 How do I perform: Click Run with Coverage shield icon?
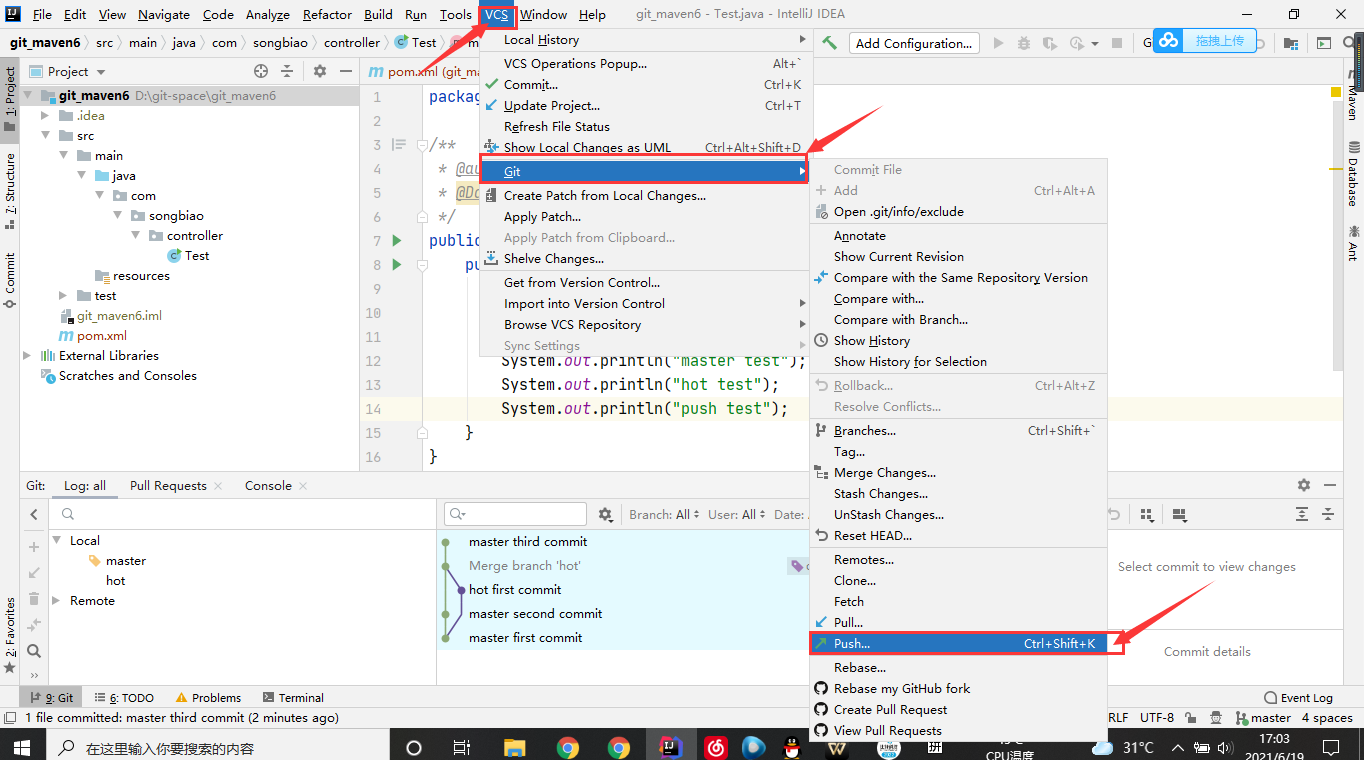tap(1048, 43)
